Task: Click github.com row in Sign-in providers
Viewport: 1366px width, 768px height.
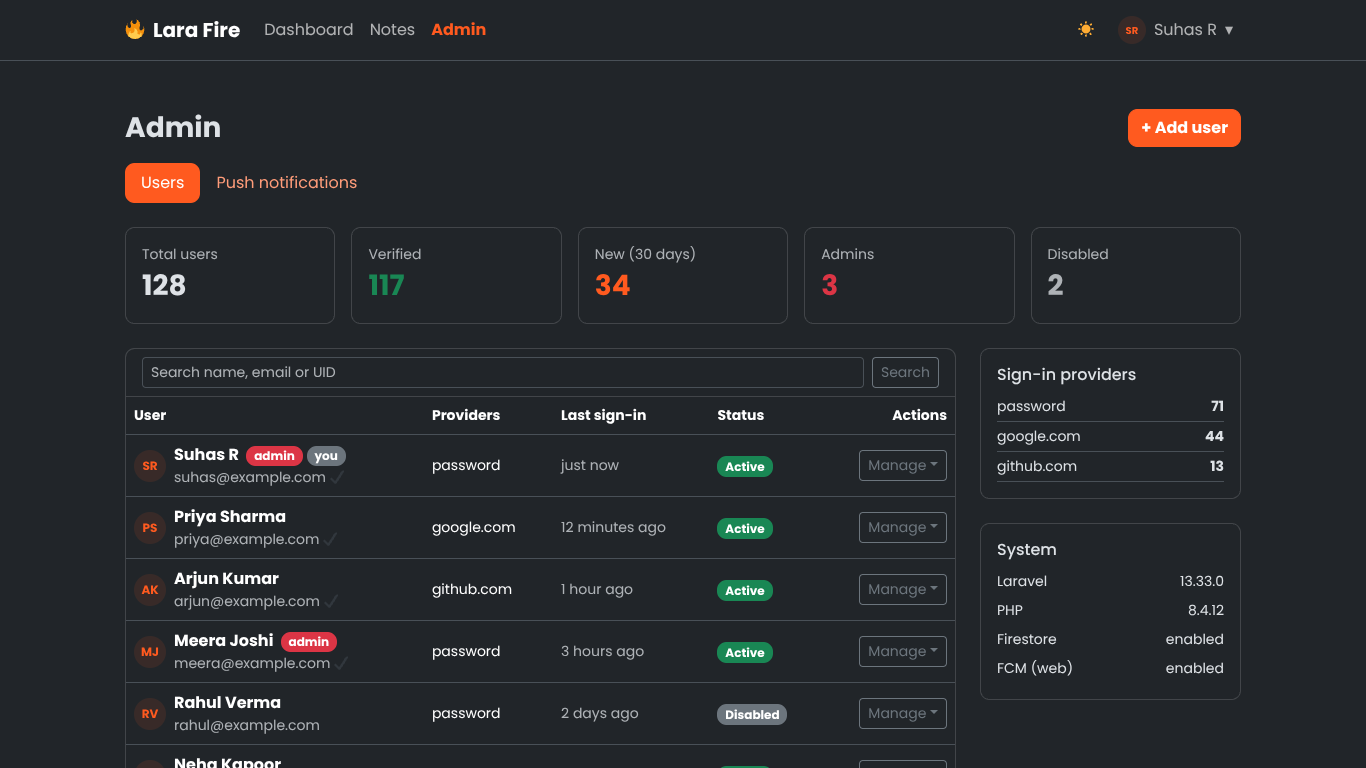Action: [x=1110, y=466]
